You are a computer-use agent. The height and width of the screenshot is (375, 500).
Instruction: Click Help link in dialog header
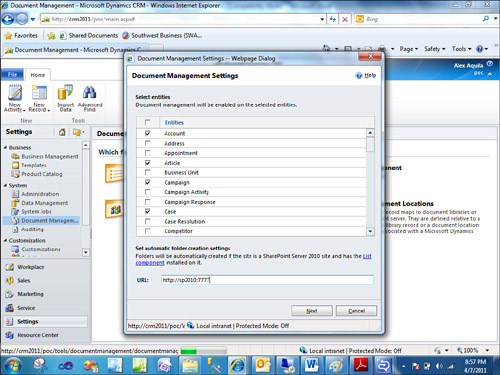370,75
